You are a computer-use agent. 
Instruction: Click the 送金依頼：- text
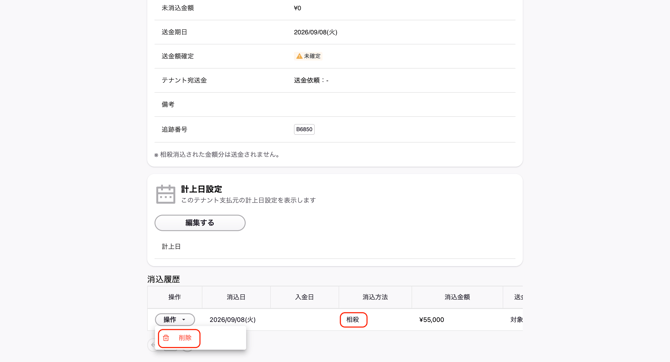[311, 80]
